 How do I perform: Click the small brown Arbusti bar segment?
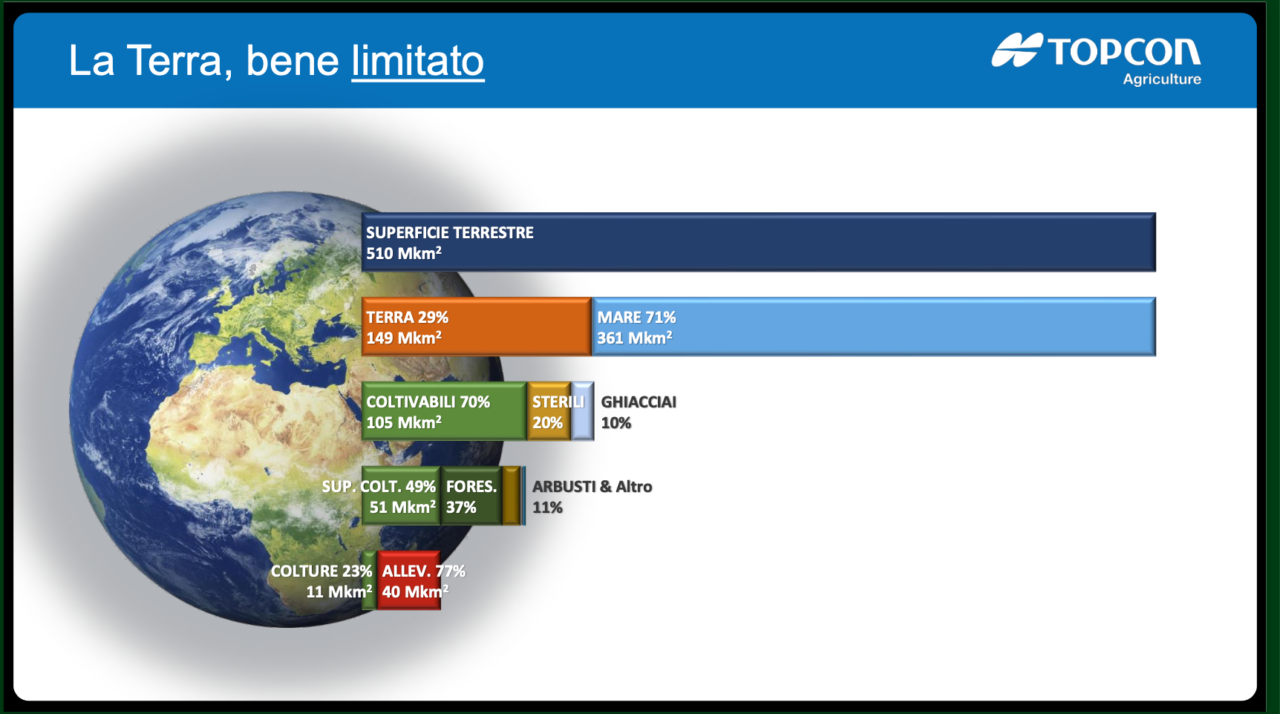coord(511,496)
